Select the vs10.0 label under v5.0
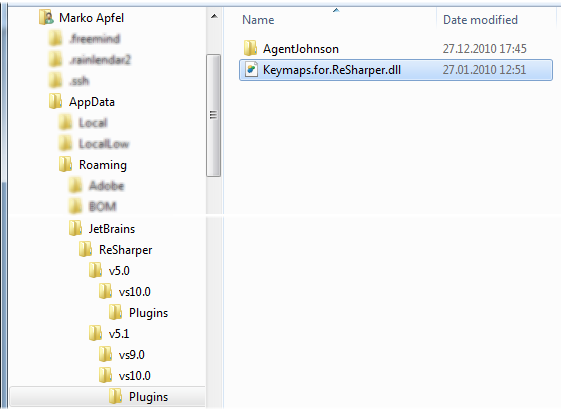The height and width of the screenshot is (418, 561). click(x=135, y=292)
